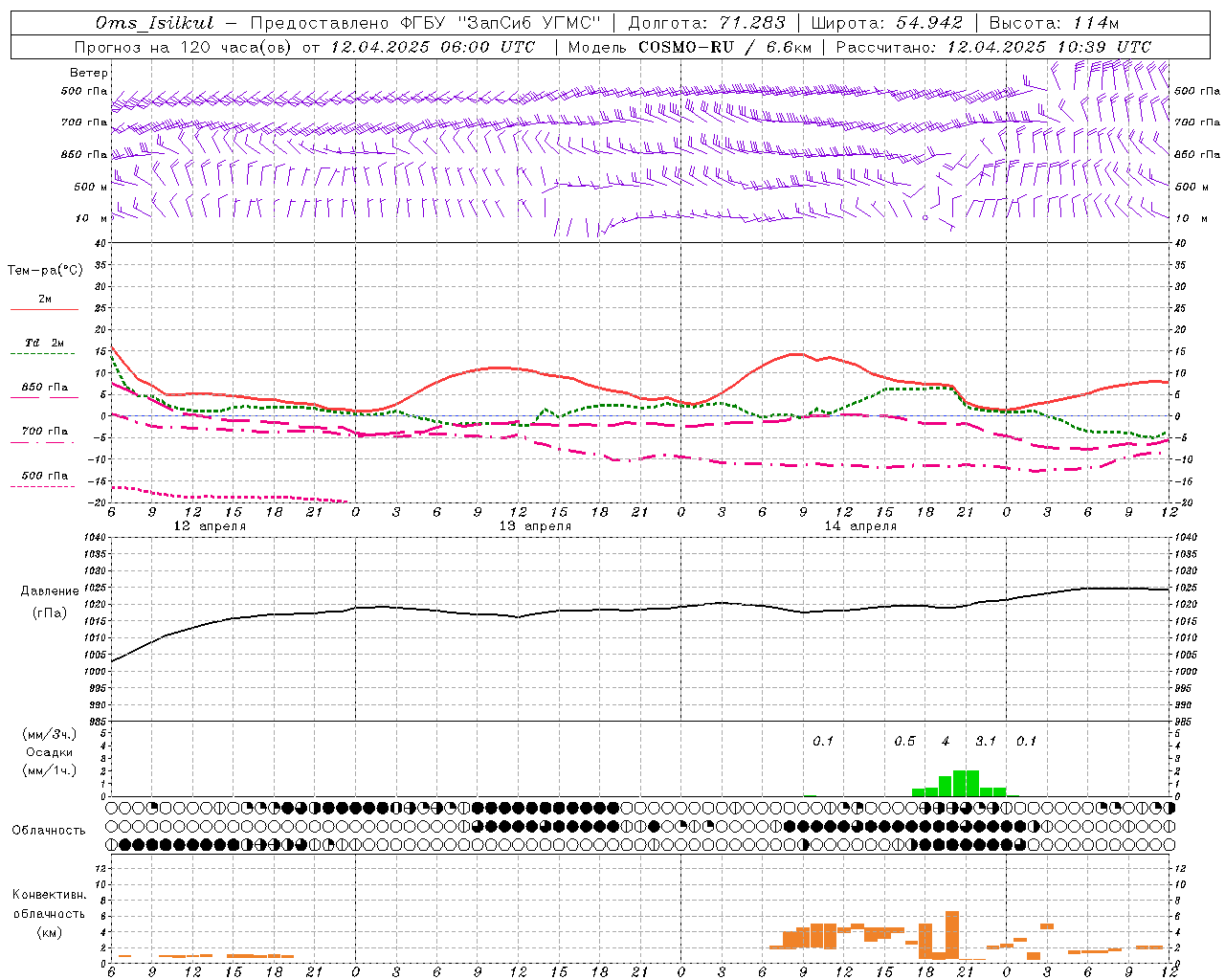Screen dimensions: 1225x980
Task: Click the Облачность cloud cover label
Action: click(x=49, y=831)
